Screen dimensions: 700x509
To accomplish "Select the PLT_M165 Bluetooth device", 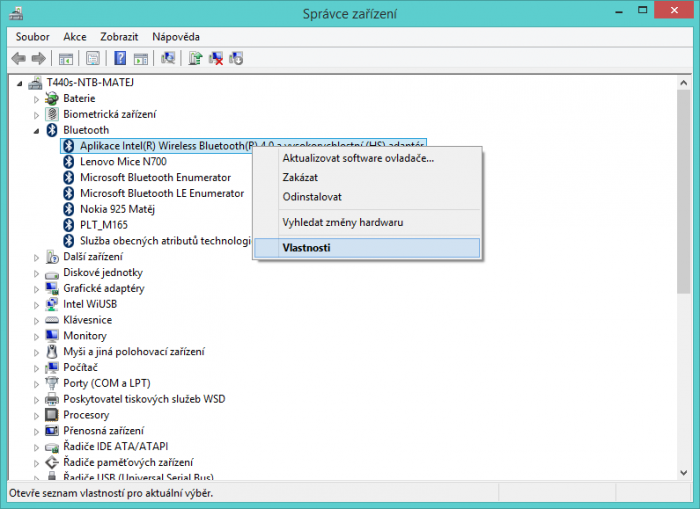I will point(105,225).
